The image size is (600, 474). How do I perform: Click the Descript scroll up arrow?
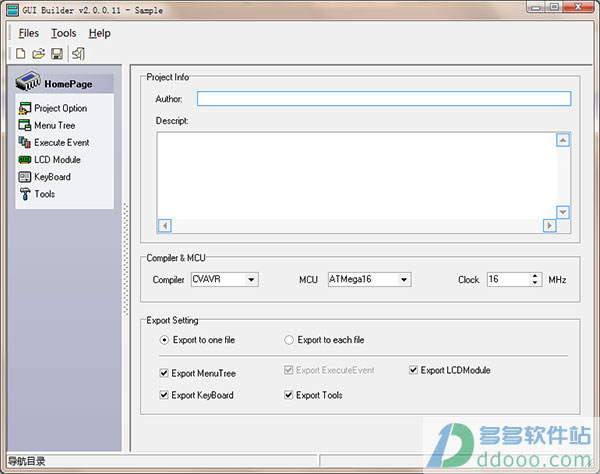click(x=562, y=140)
